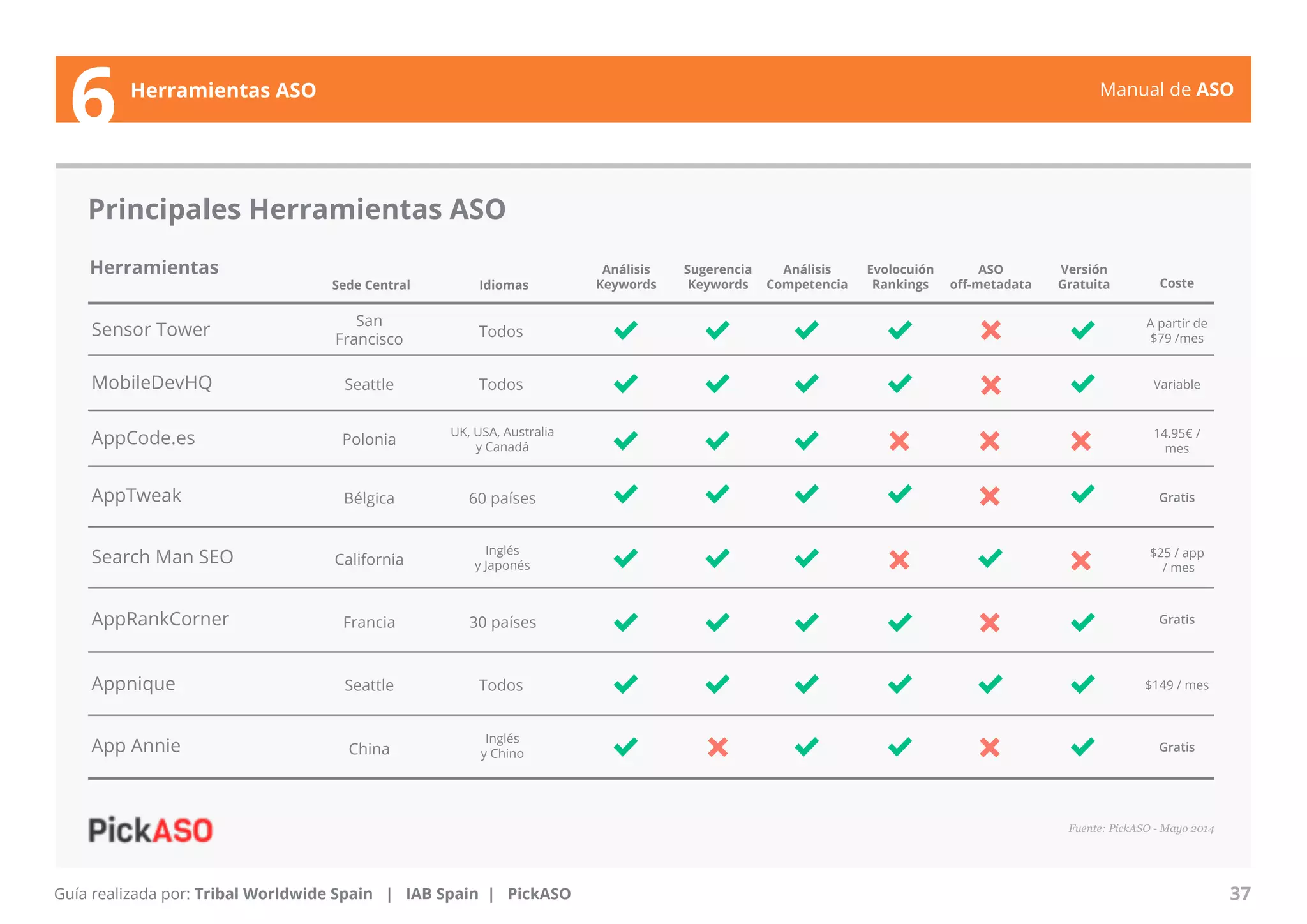Click the '60 países' languages cell
Viewport: 1307px width, 924px height.
point(502,498)
